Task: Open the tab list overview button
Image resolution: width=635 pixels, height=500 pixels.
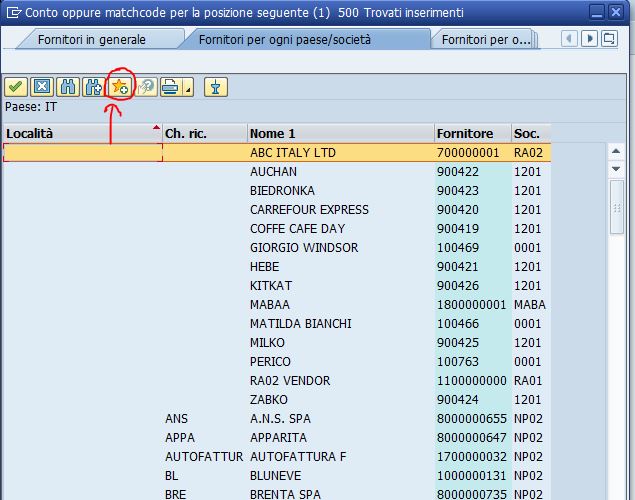Action: click(609, 39)
